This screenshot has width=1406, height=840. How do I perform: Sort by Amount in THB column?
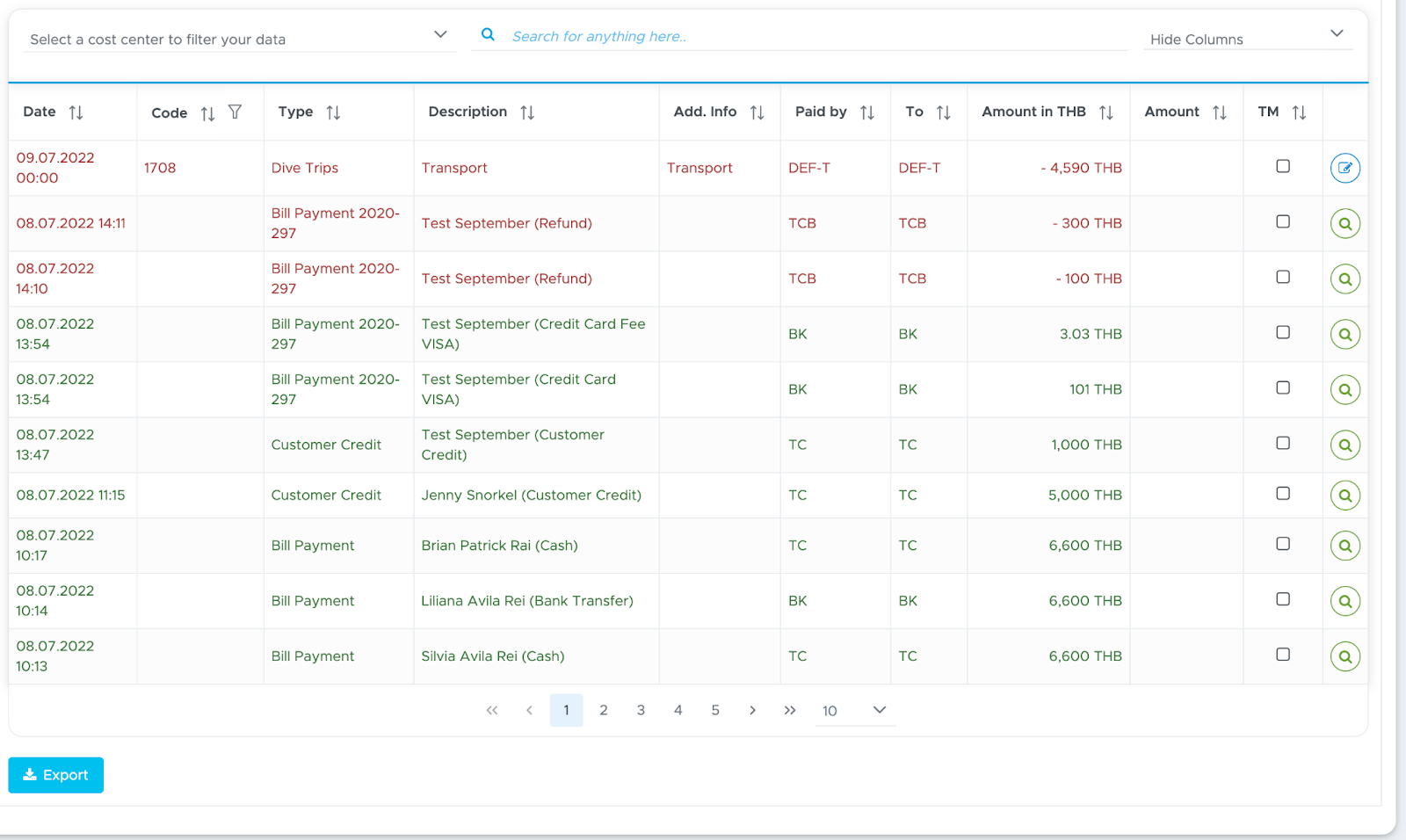pos(1106,112)
